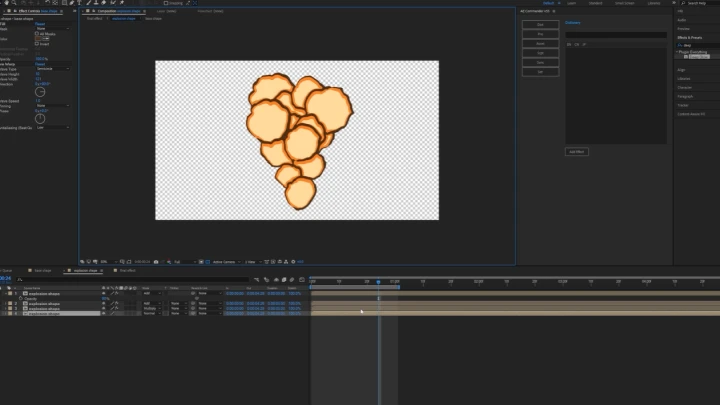Screen dimensions: 720x405
Task: Select the Puppet Pin tool
Action: click(122, 3)
